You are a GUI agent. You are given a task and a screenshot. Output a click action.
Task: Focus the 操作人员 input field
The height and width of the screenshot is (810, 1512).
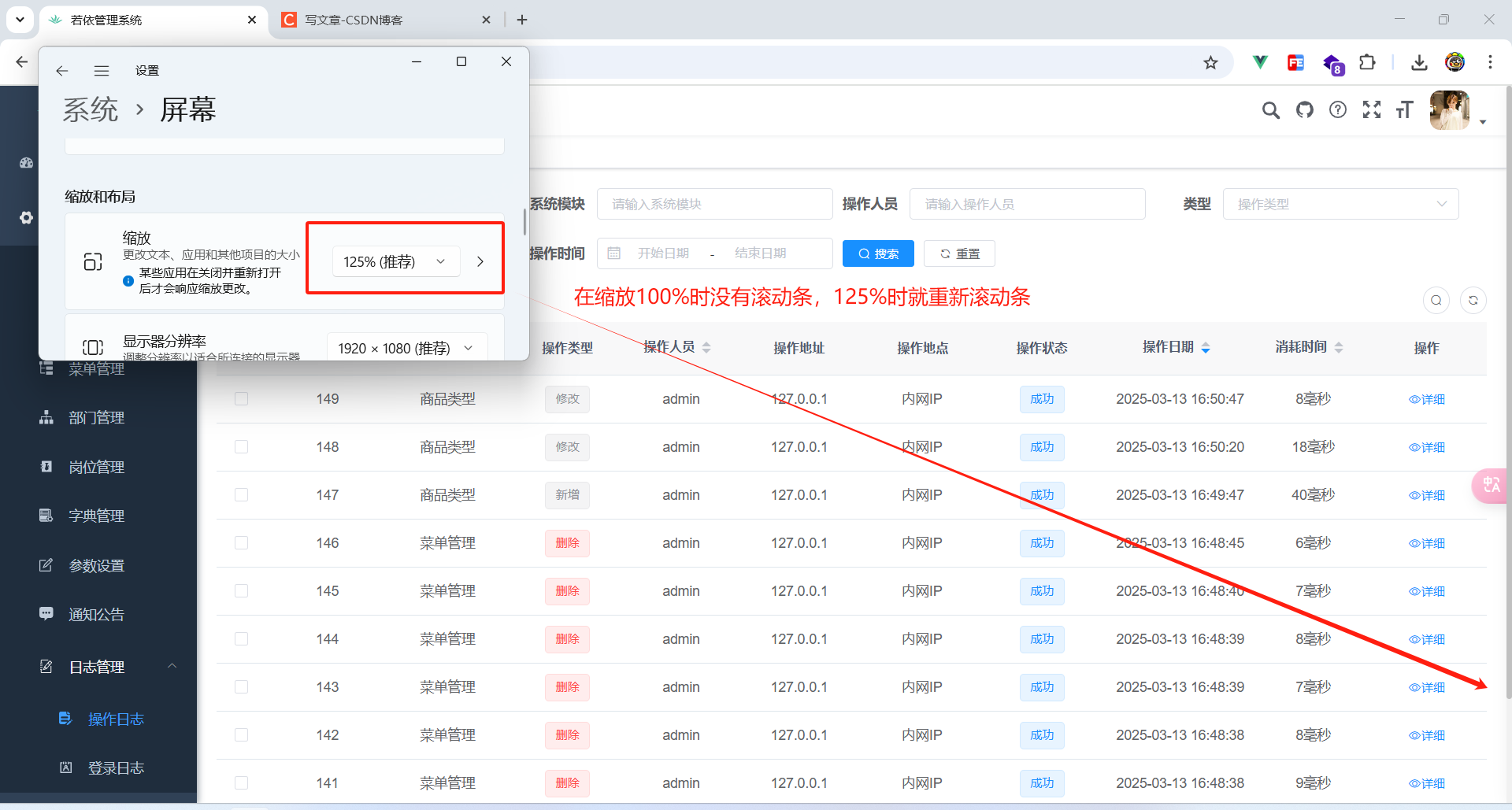(1027, 204)
